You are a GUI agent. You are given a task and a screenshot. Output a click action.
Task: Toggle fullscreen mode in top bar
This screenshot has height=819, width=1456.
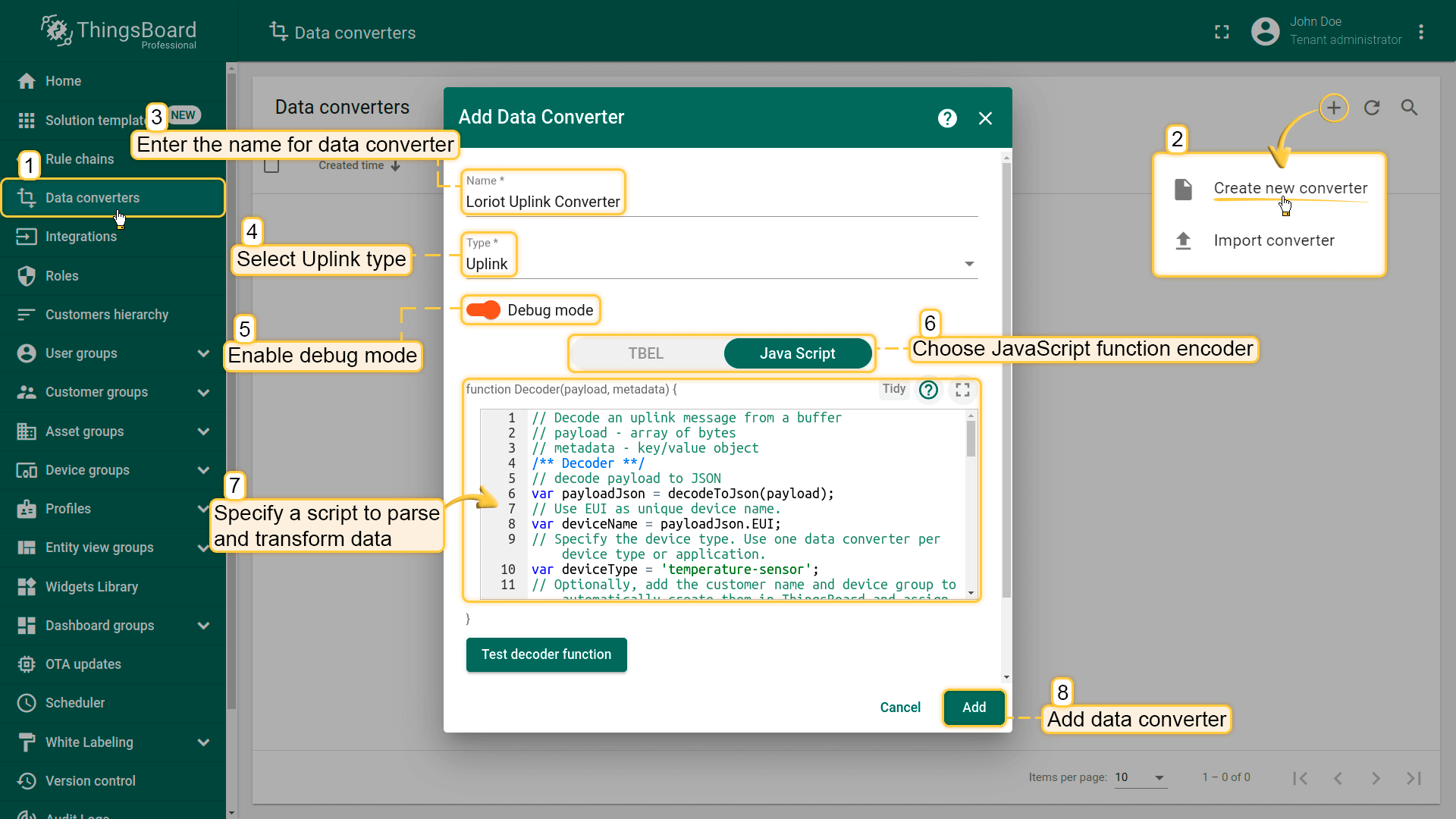coord(1222,32)
